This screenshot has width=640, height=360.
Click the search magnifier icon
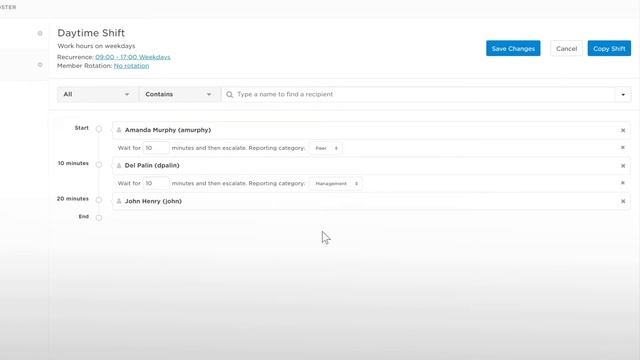229,94
